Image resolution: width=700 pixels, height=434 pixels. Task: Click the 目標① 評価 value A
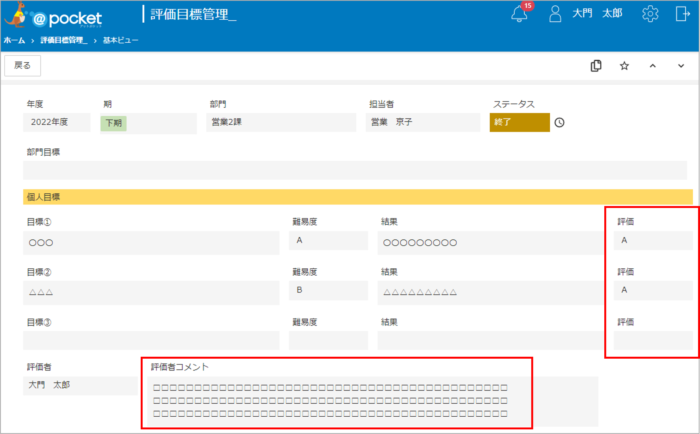pos(653,241)
